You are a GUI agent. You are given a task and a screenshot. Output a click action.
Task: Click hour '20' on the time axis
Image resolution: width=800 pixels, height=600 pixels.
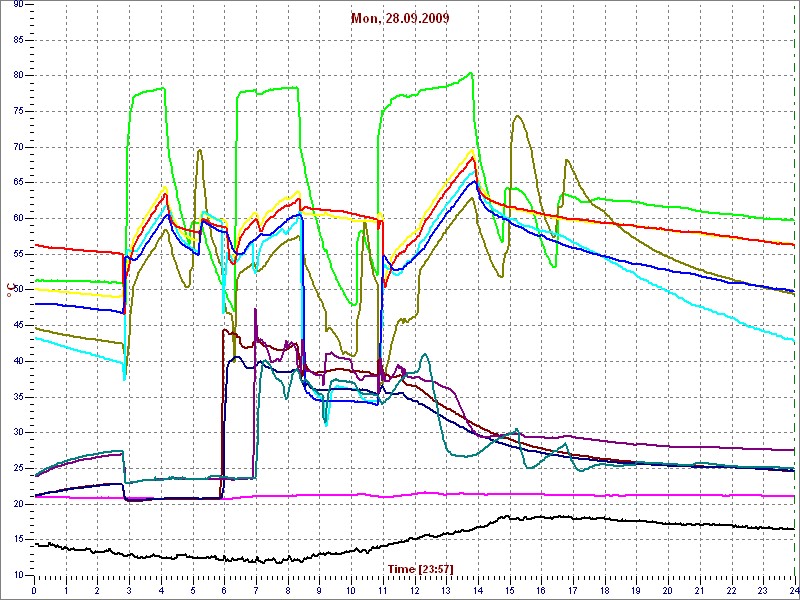pyautogui.click(x=668, y=590)
